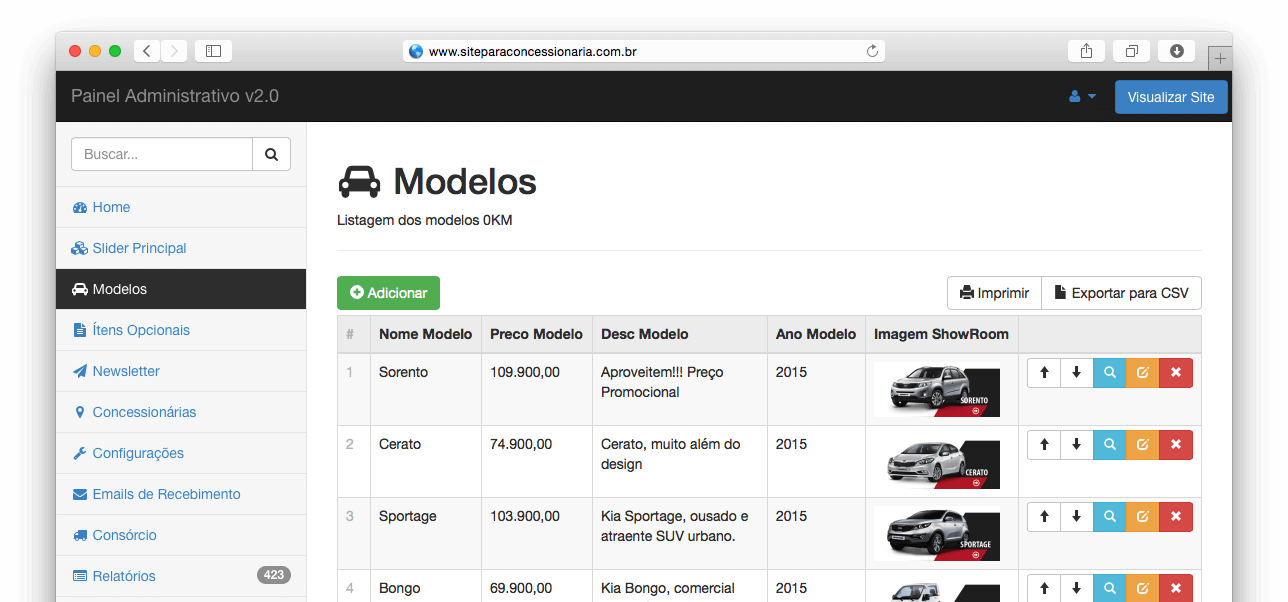The image size is (1288, 602).
Task: Click the Sportage showroom thumbnail
Action: (x=937, y=533)
